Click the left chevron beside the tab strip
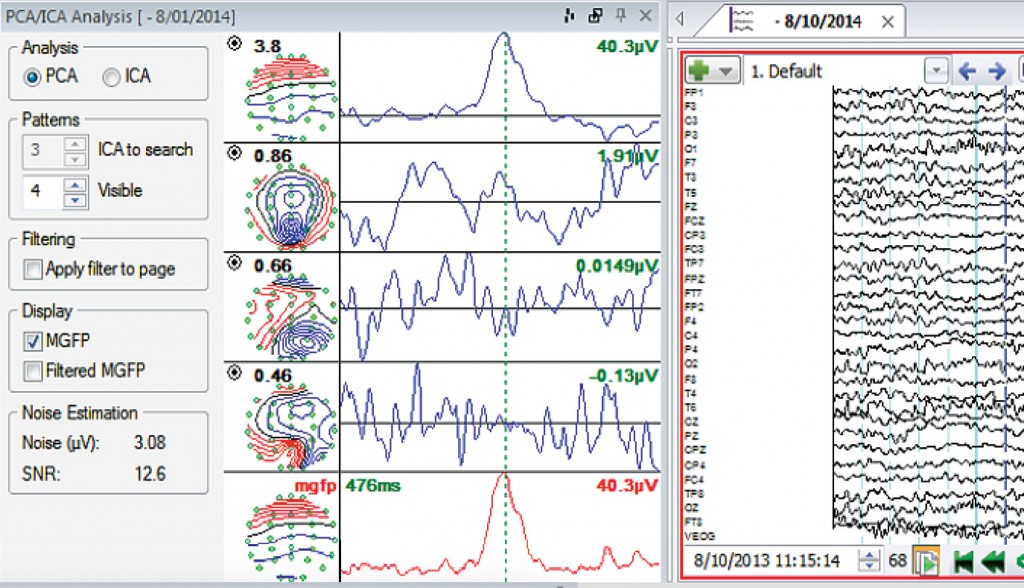The width and height of the screenshot is (1024, 588). tap(679, 19)
